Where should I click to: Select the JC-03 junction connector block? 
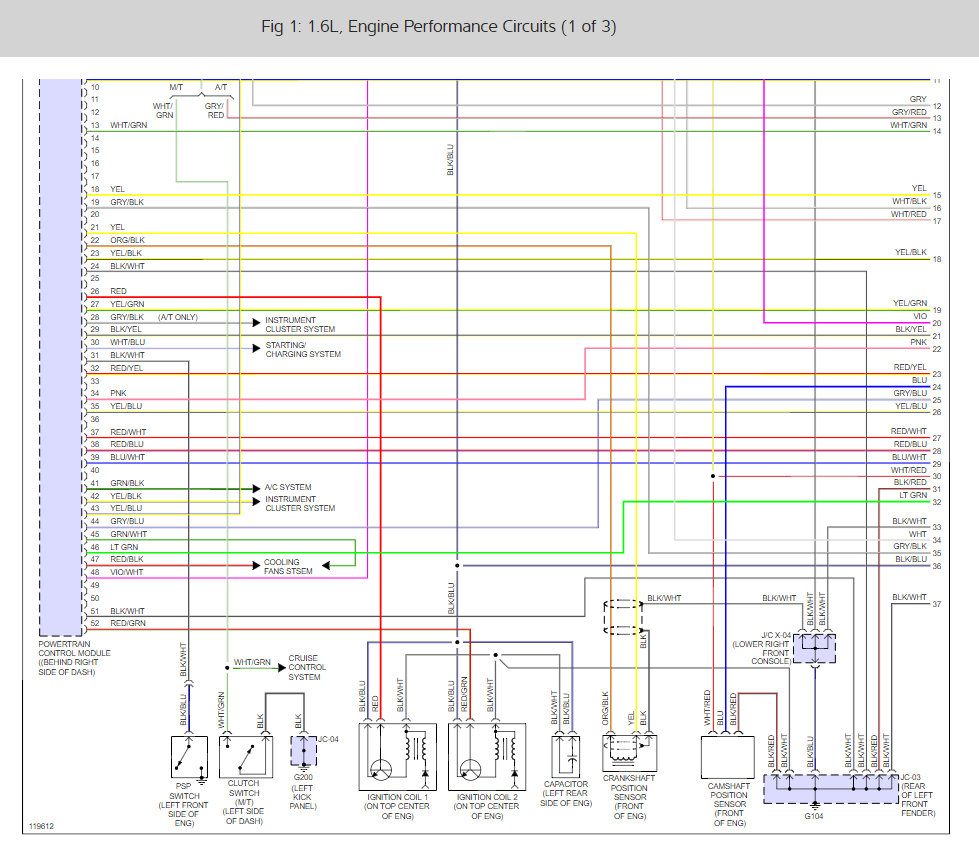(831, 789)
